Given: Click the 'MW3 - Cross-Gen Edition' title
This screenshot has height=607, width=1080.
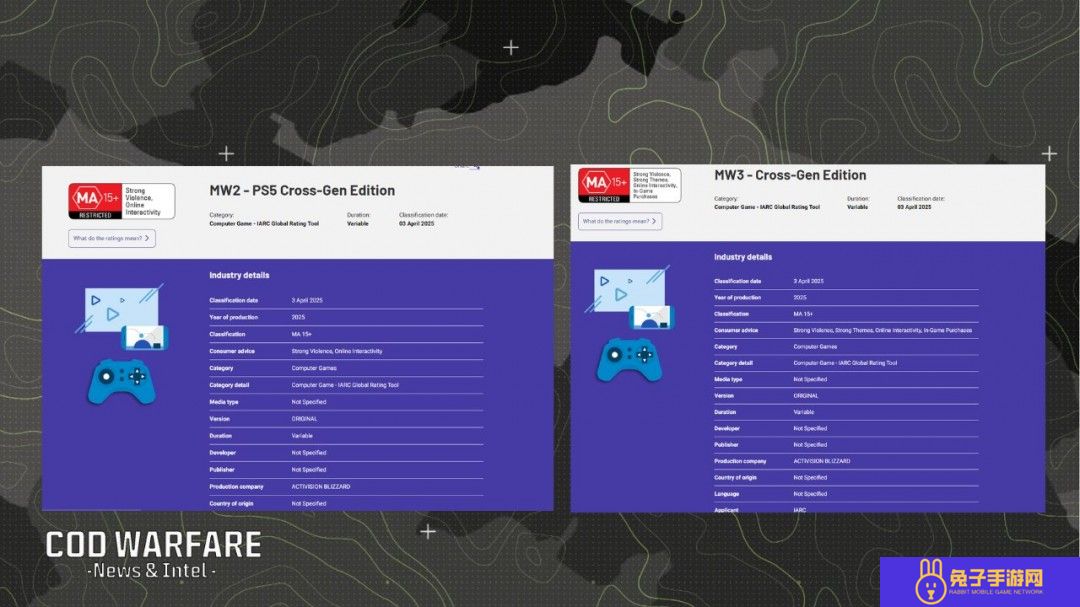Looking at the screenshot, I should click(x=790, y=175).
